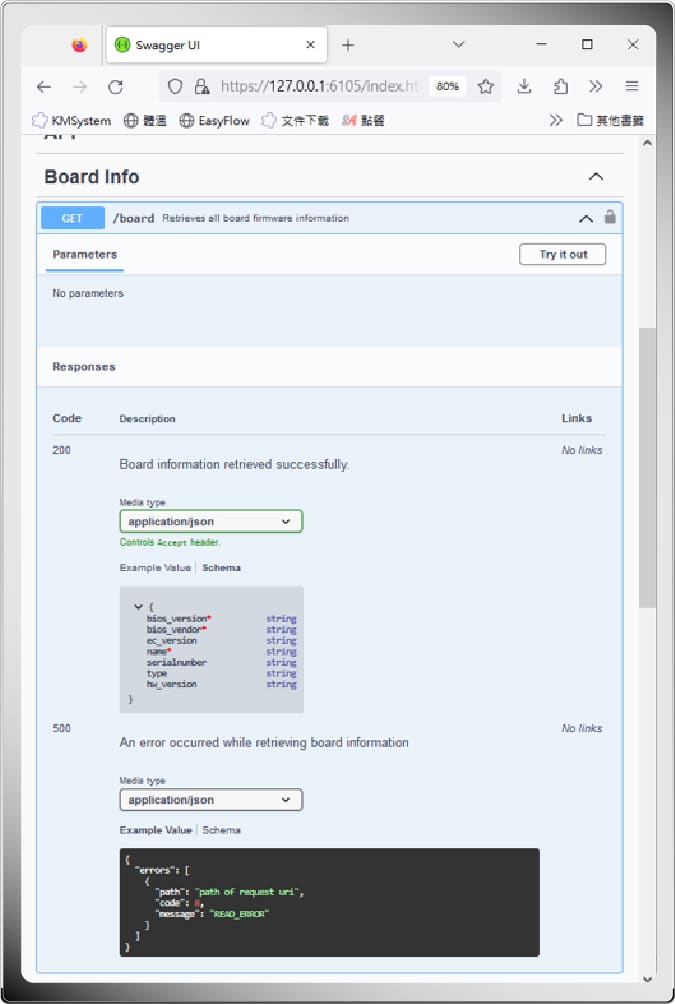Open the extensions puzzle icon
675x1004 pixels.
click(x=560, y=86)
